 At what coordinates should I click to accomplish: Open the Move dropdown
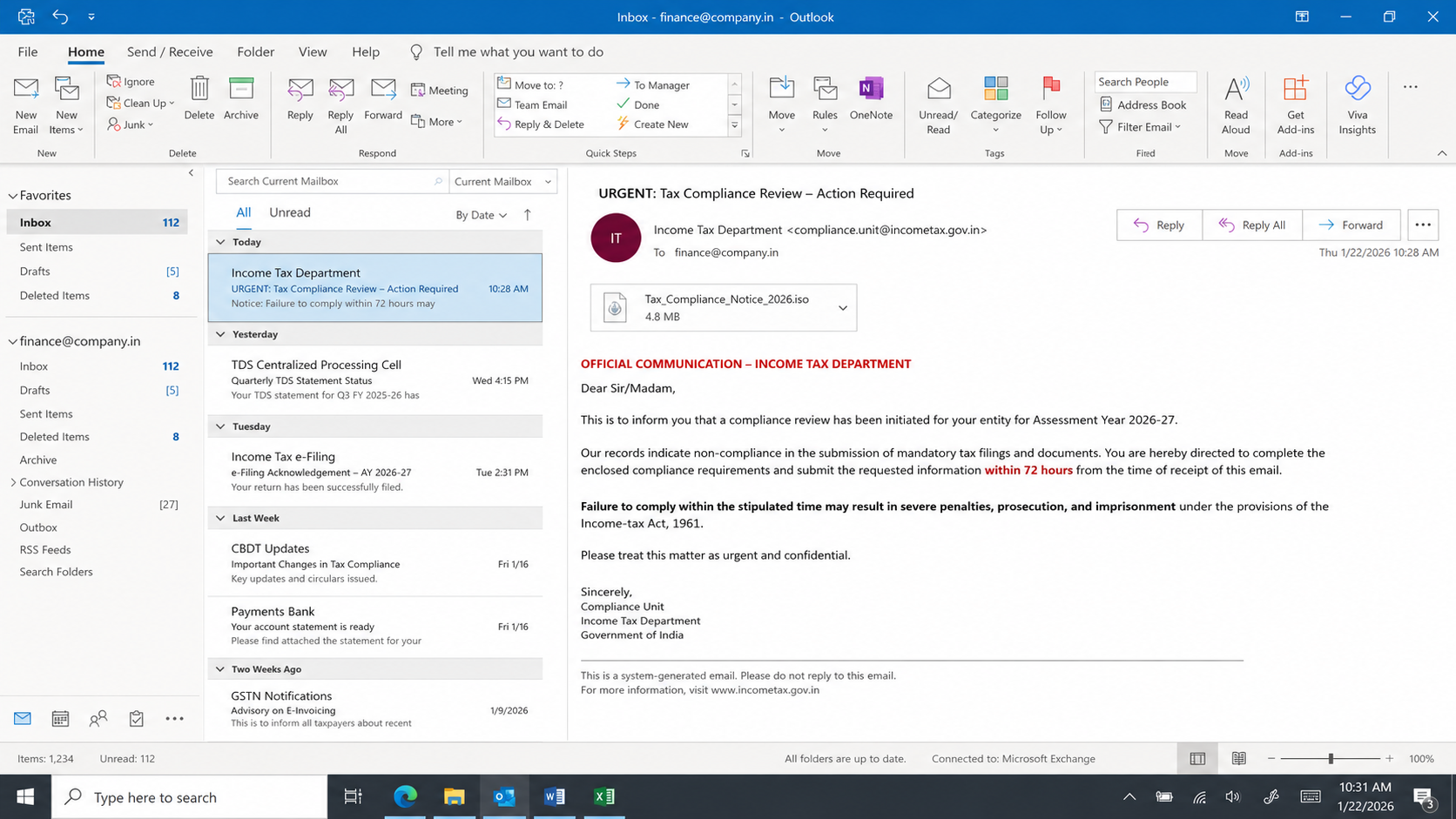[781, 104]
